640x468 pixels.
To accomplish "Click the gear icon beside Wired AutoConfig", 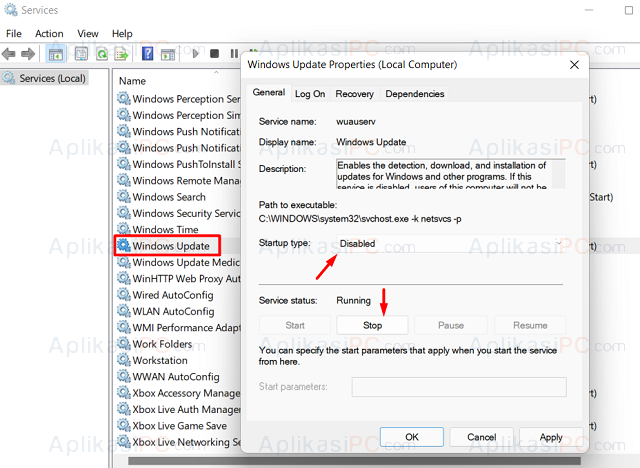I will pos(123,295).
